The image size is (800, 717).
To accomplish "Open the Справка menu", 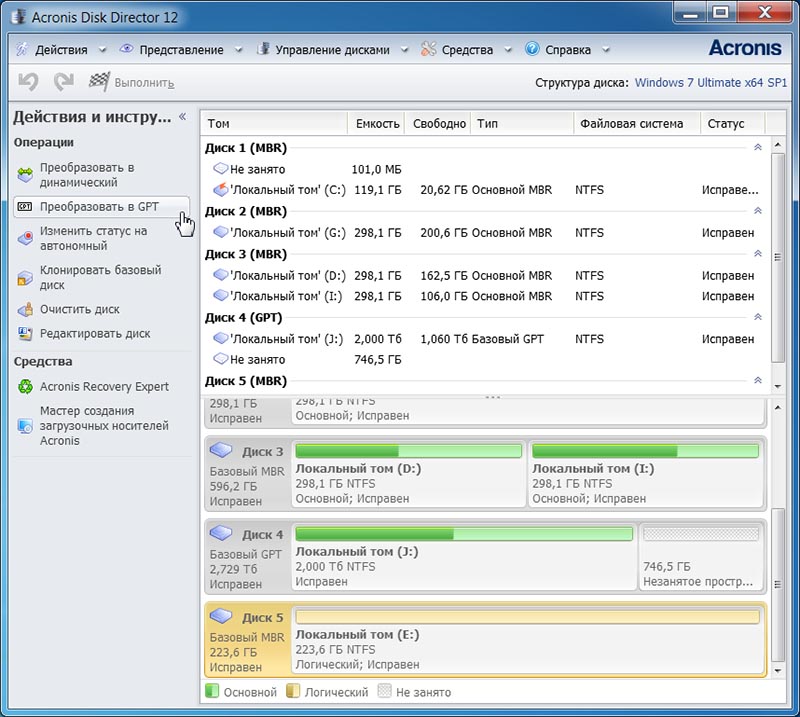I will coord(568,50).
